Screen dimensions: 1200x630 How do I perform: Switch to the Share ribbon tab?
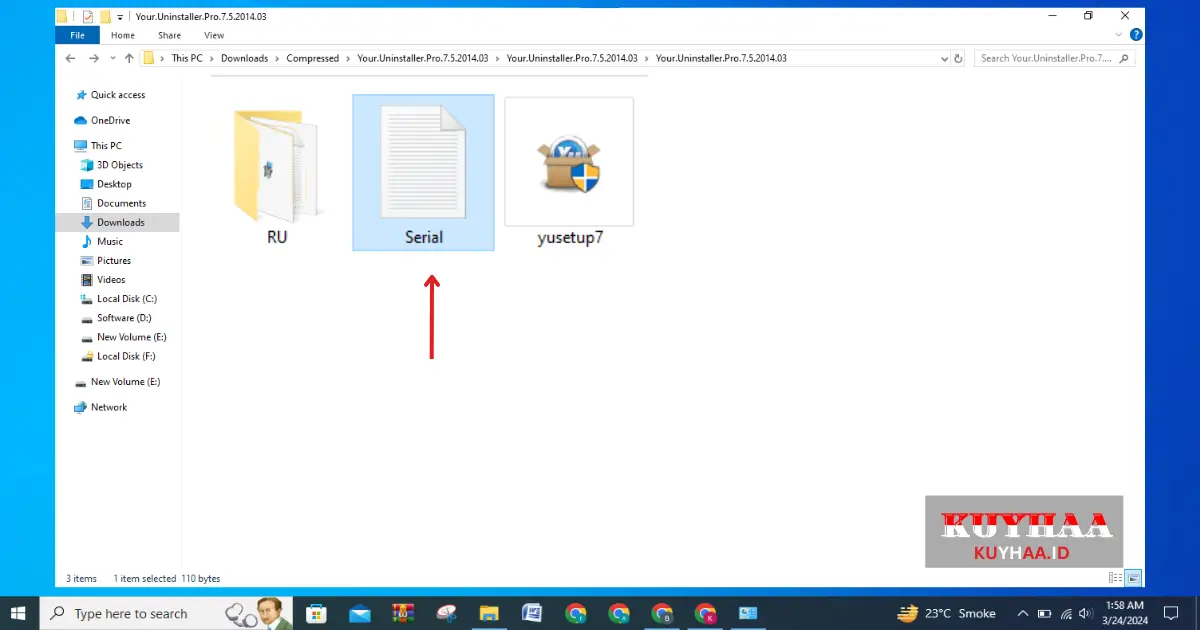[169, 35]
